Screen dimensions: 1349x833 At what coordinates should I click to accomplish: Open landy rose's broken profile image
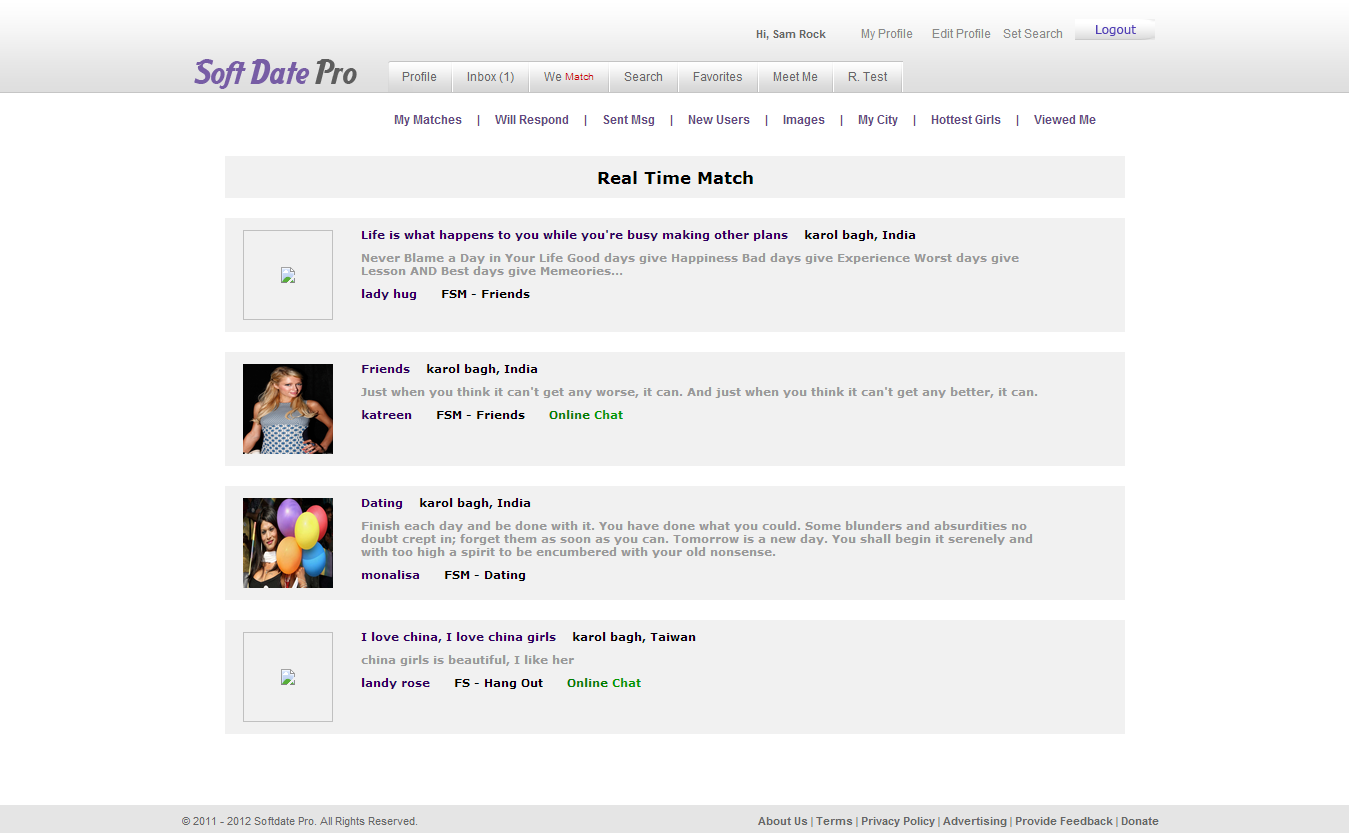[288, 677]
